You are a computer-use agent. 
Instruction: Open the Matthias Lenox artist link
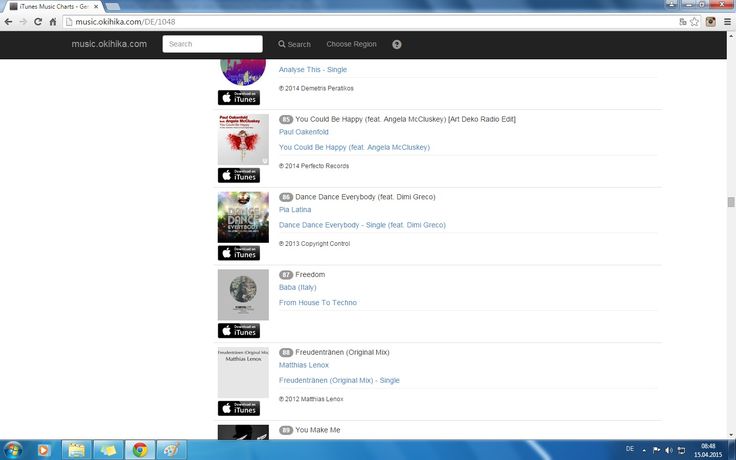click(304, 365)
